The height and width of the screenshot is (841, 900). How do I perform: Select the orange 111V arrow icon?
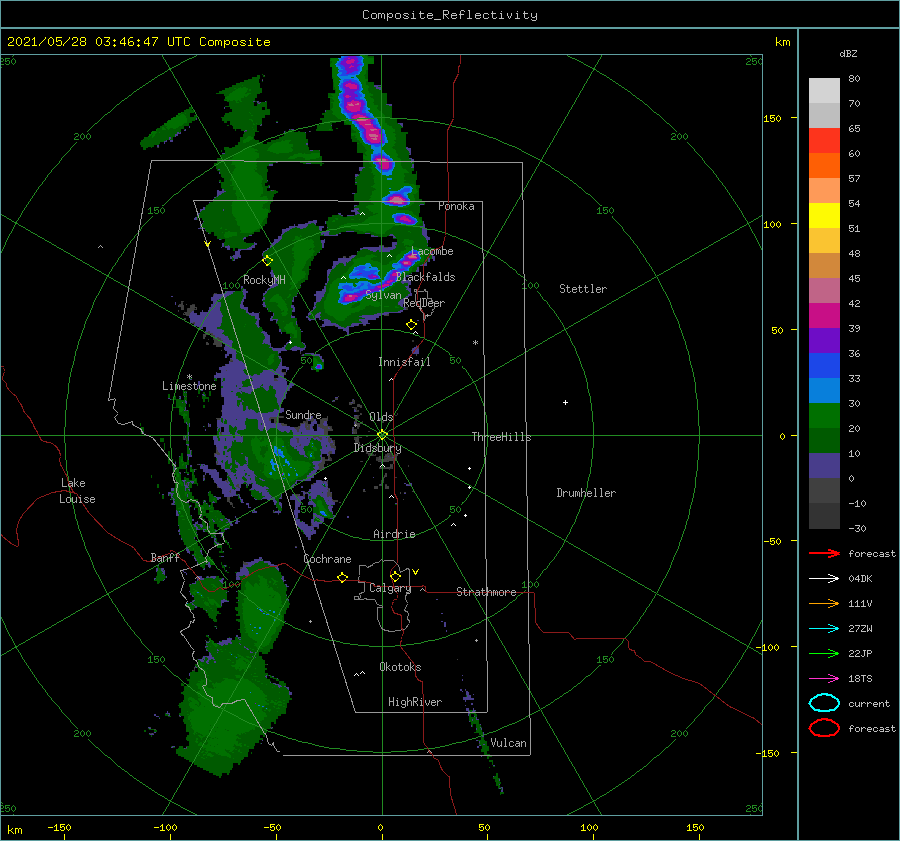[824, 603]
